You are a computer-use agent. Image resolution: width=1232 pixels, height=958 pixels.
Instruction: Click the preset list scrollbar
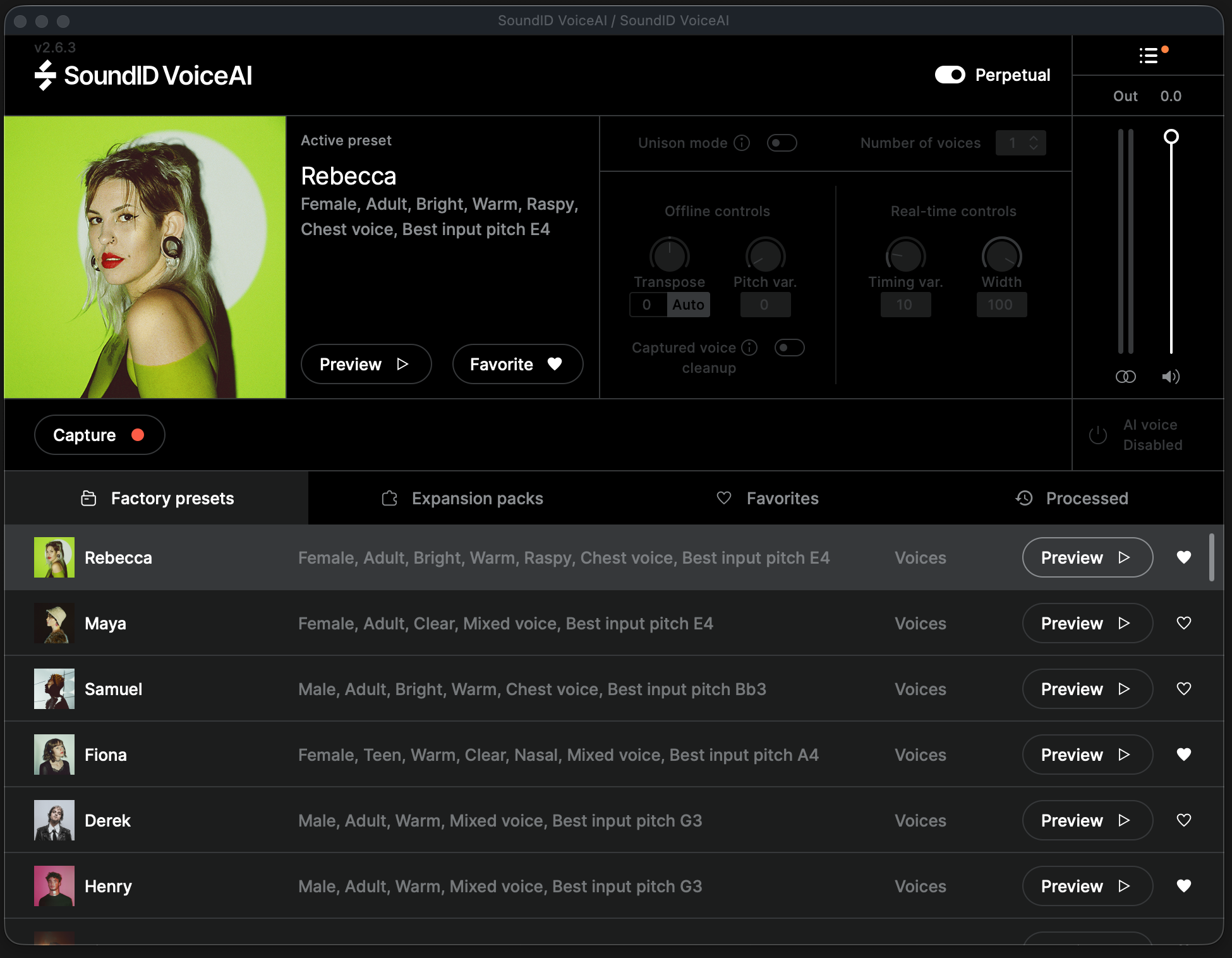(1212, 557)
